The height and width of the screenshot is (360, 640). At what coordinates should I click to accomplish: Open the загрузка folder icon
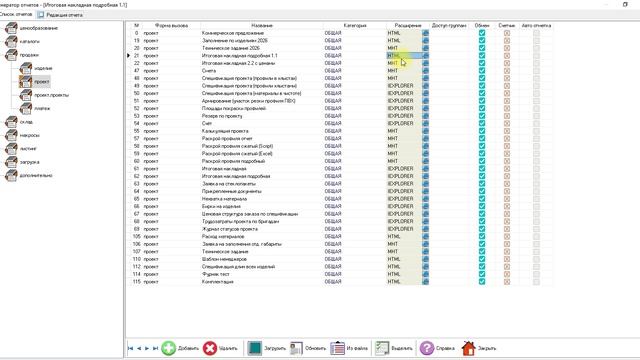click(x=11, y=162)
